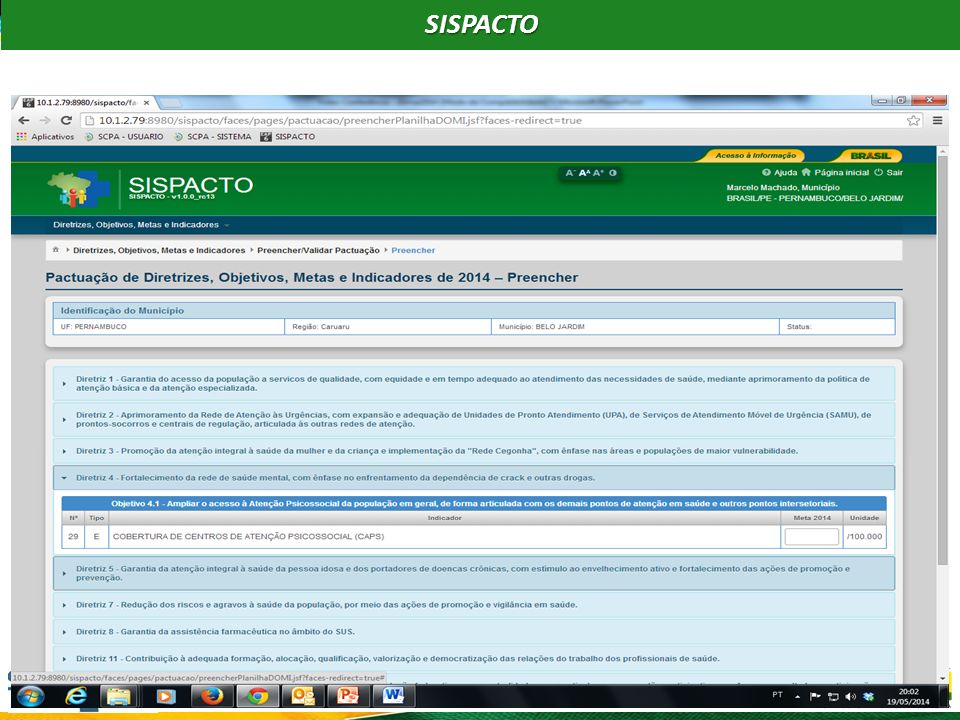The image size is (960, 720).
Task: Collapse Diretriz 4 on saúde mental
Action: (x=474, y=478)
